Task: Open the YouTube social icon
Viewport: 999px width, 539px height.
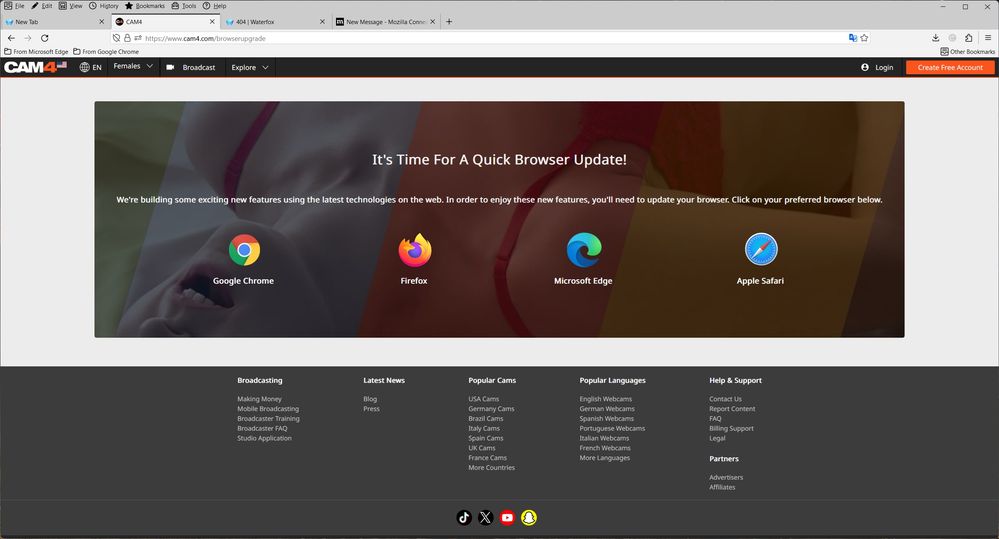Action: 507,517
